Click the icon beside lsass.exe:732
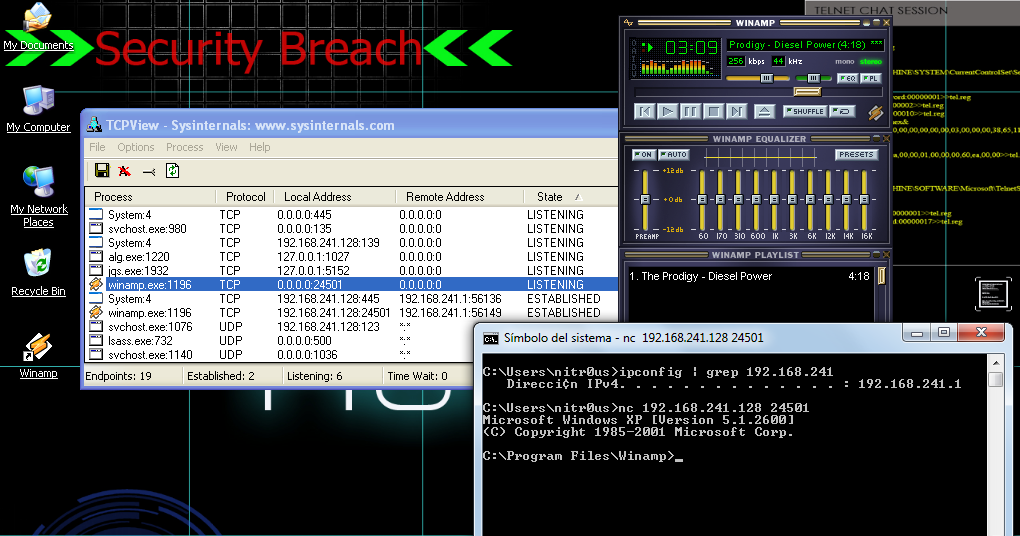Screen dimensions: 1020x536 pos(96,340)
